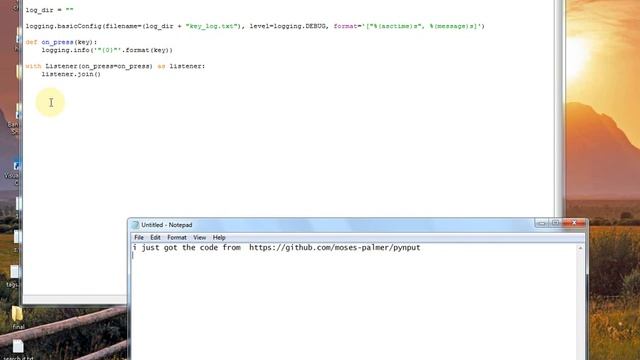Close the Untitled - Notepad window
Image resolution: width=640 pixels, height=360 pixels.
(x=575, y=223)
